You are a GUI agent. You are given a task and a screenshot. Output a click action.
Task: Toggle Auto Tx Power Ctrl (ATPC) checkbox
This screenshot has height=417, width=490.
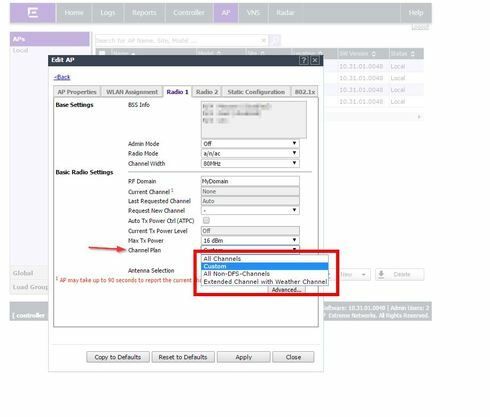pyautogui.click(x=206, y=220)
